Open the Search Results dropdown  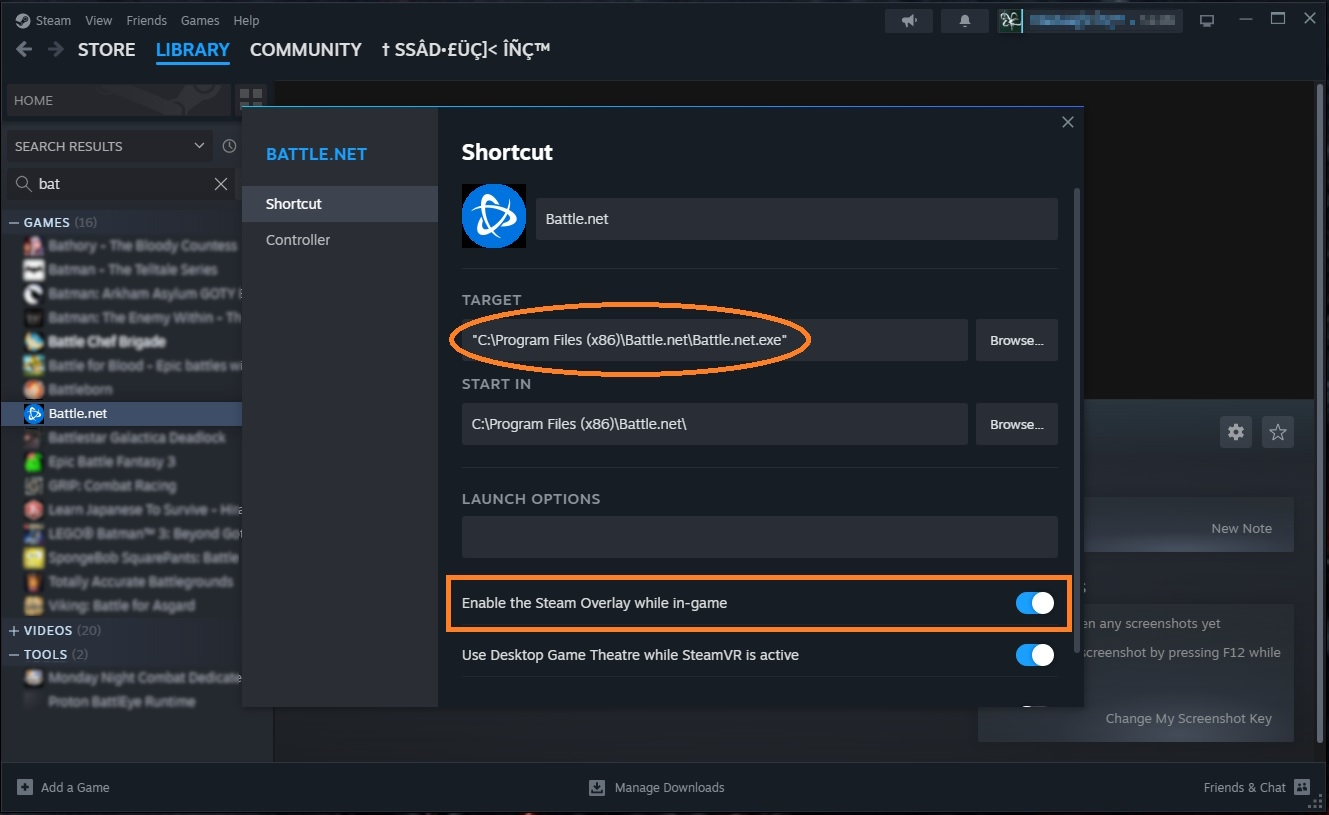pyautogui.click(x=199, y=146)
